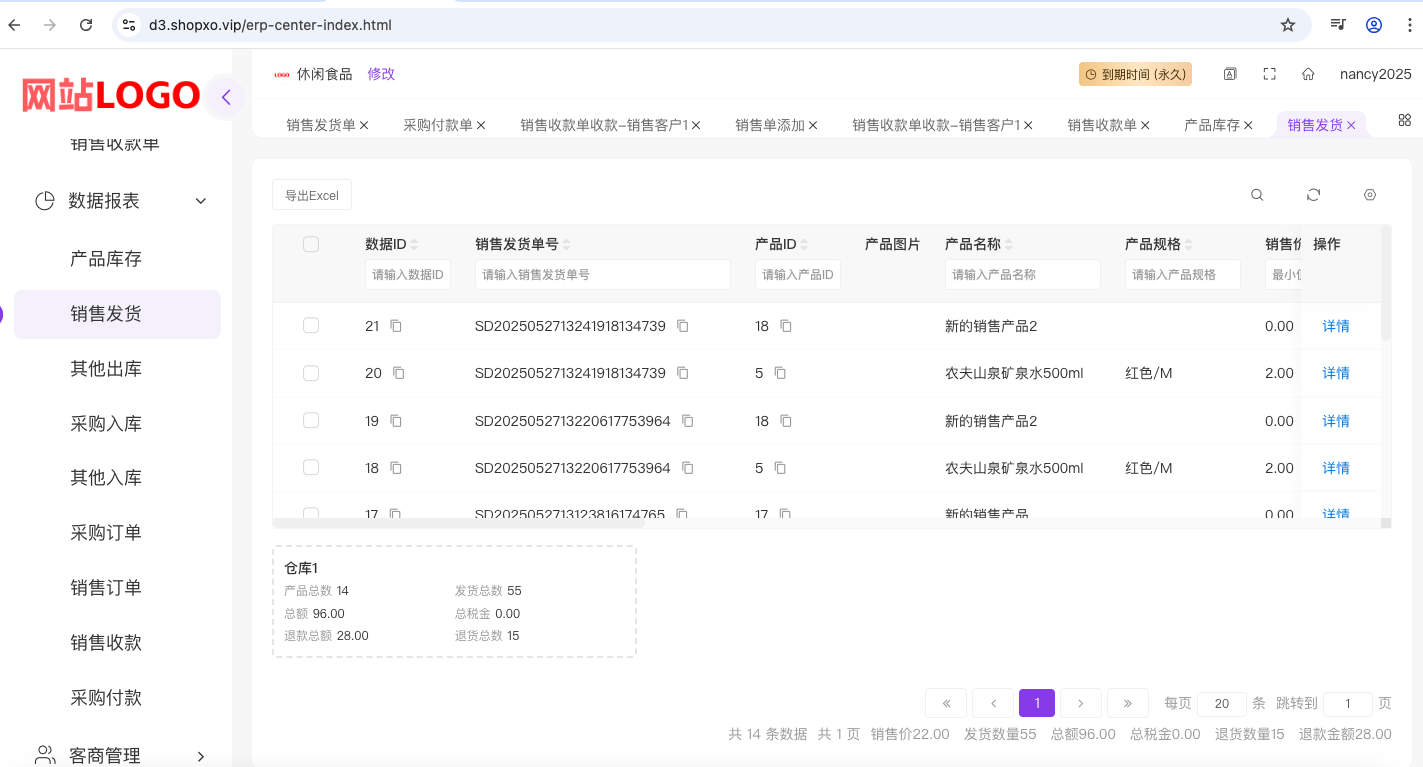Sort the table by 销售发货单号
Image resolution: width=1423 pixels, height=767 pixels.
(567, 244)
